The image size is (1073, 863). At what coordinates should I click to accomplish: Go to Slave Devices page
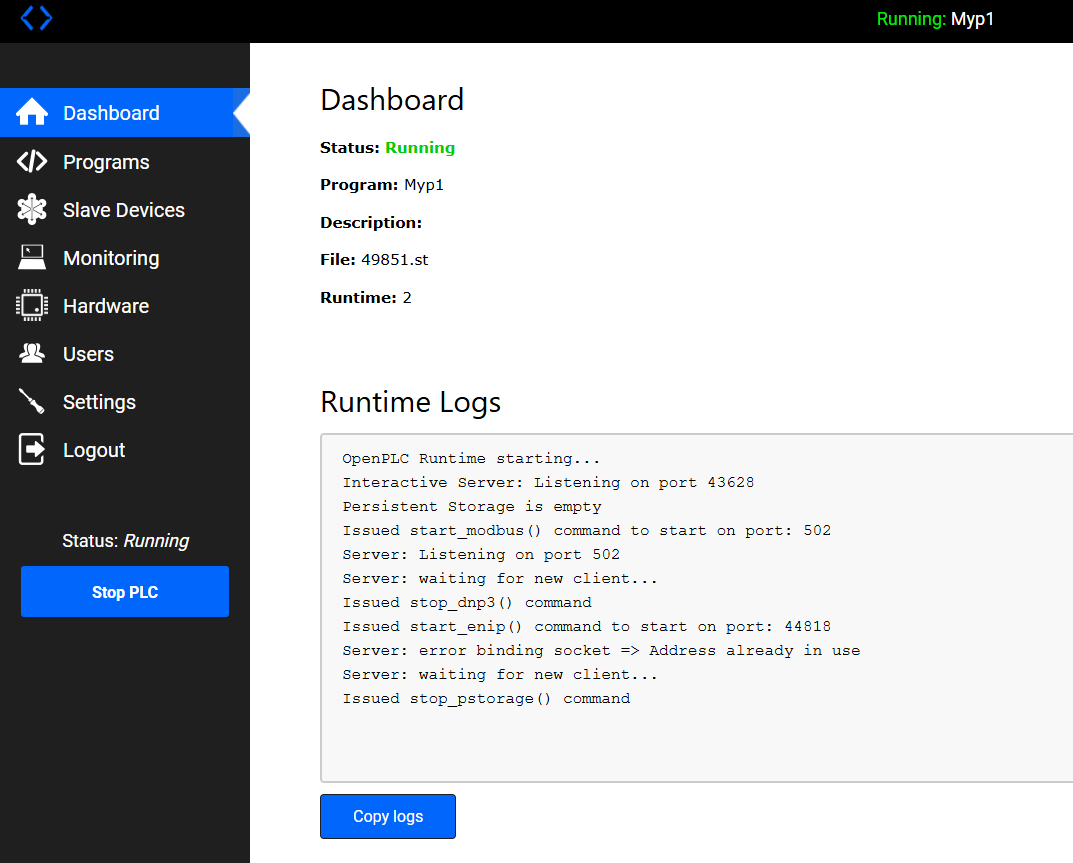coord(124,210)
